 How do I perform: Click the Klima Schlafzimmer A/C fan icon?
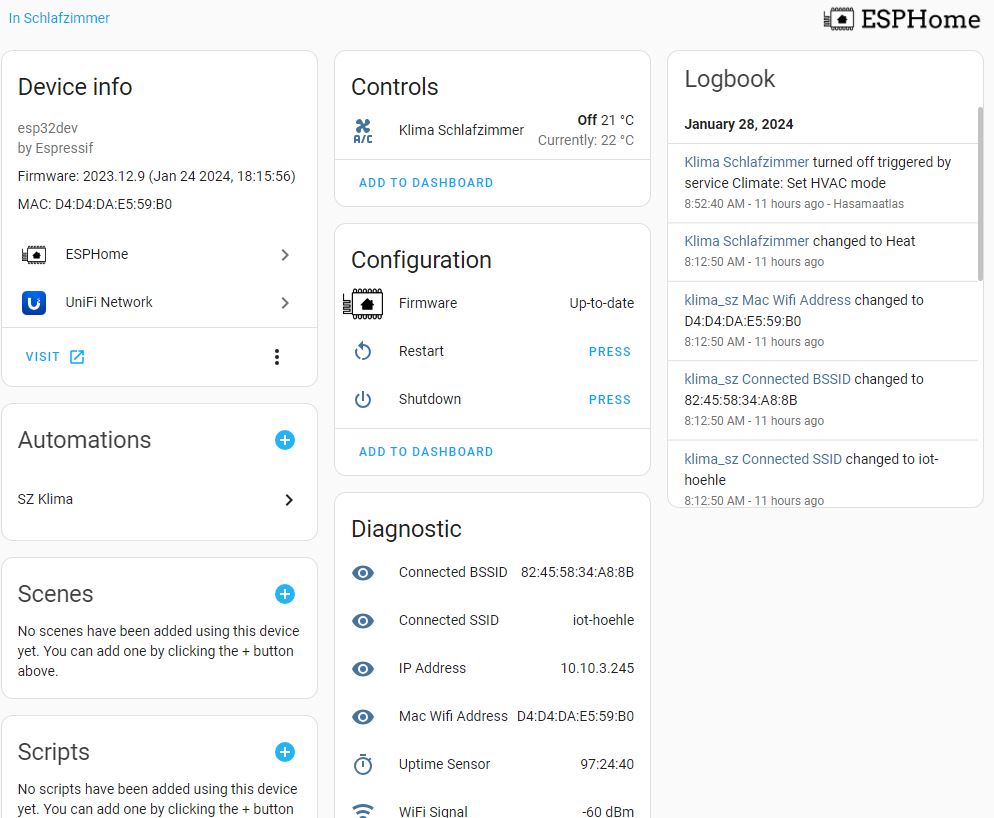click(x=363, y=131)
